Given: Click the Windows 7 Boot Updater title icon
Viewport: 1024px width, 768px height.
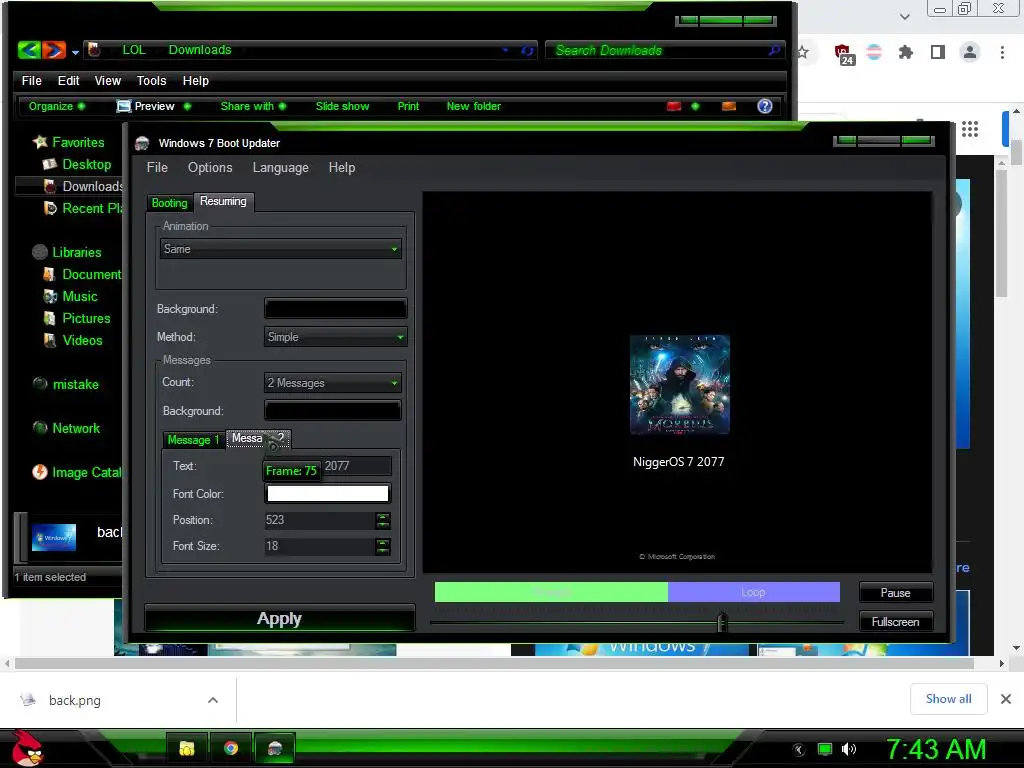Looking at the screenshot, I should pyautogui.click(x=142, y=143).
